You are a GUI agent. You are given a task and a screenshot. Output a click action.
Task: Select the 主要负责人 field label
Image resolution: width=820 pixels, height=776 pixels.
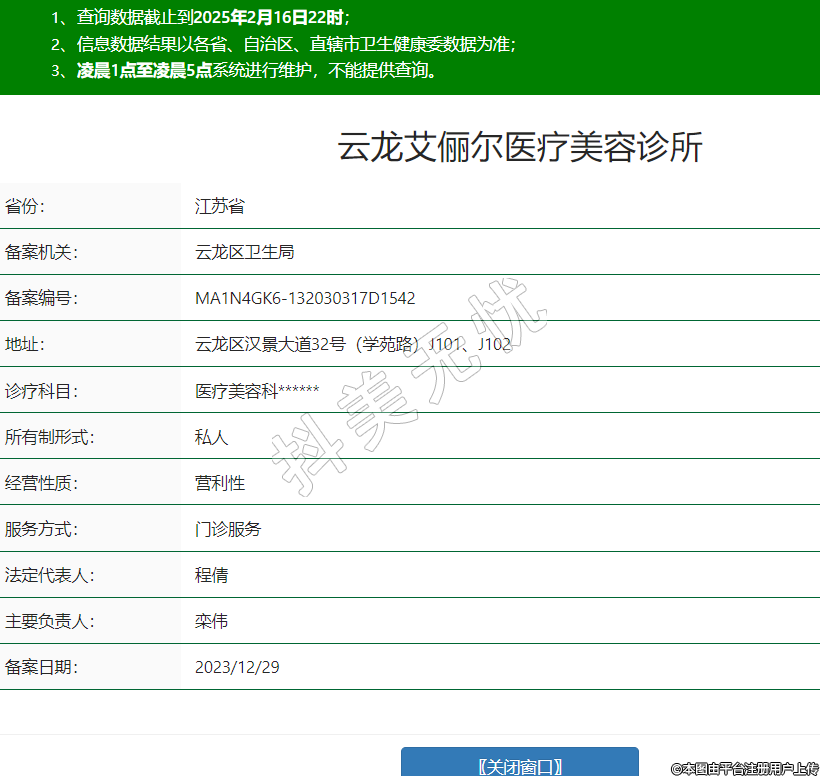[x=49, y=621]
